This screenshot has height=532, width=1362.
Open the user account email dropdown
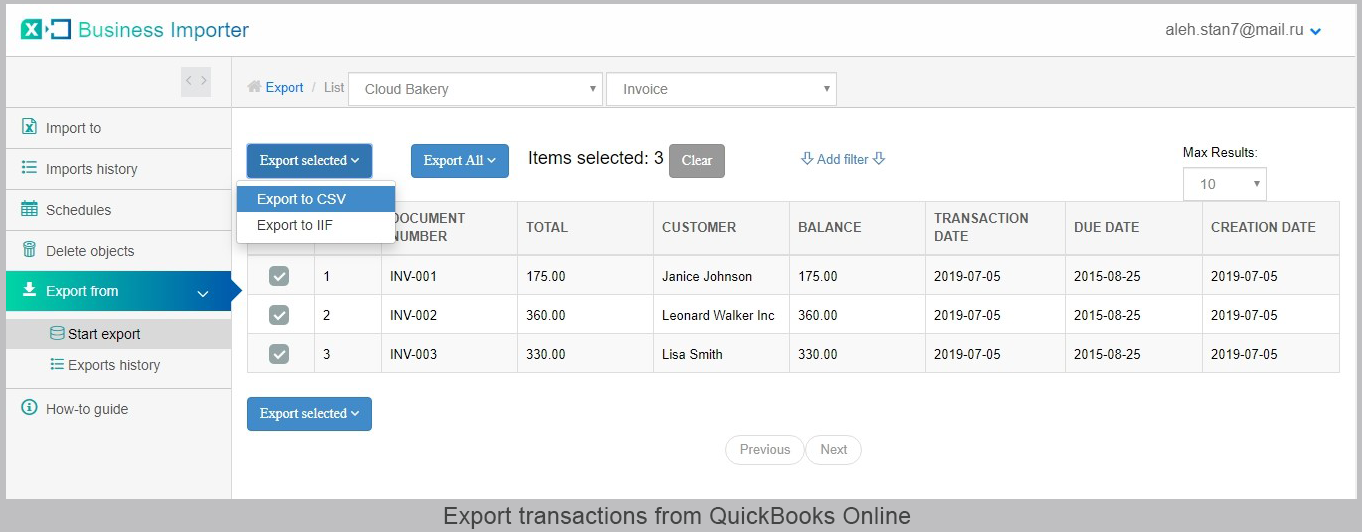pos(1243,30)
